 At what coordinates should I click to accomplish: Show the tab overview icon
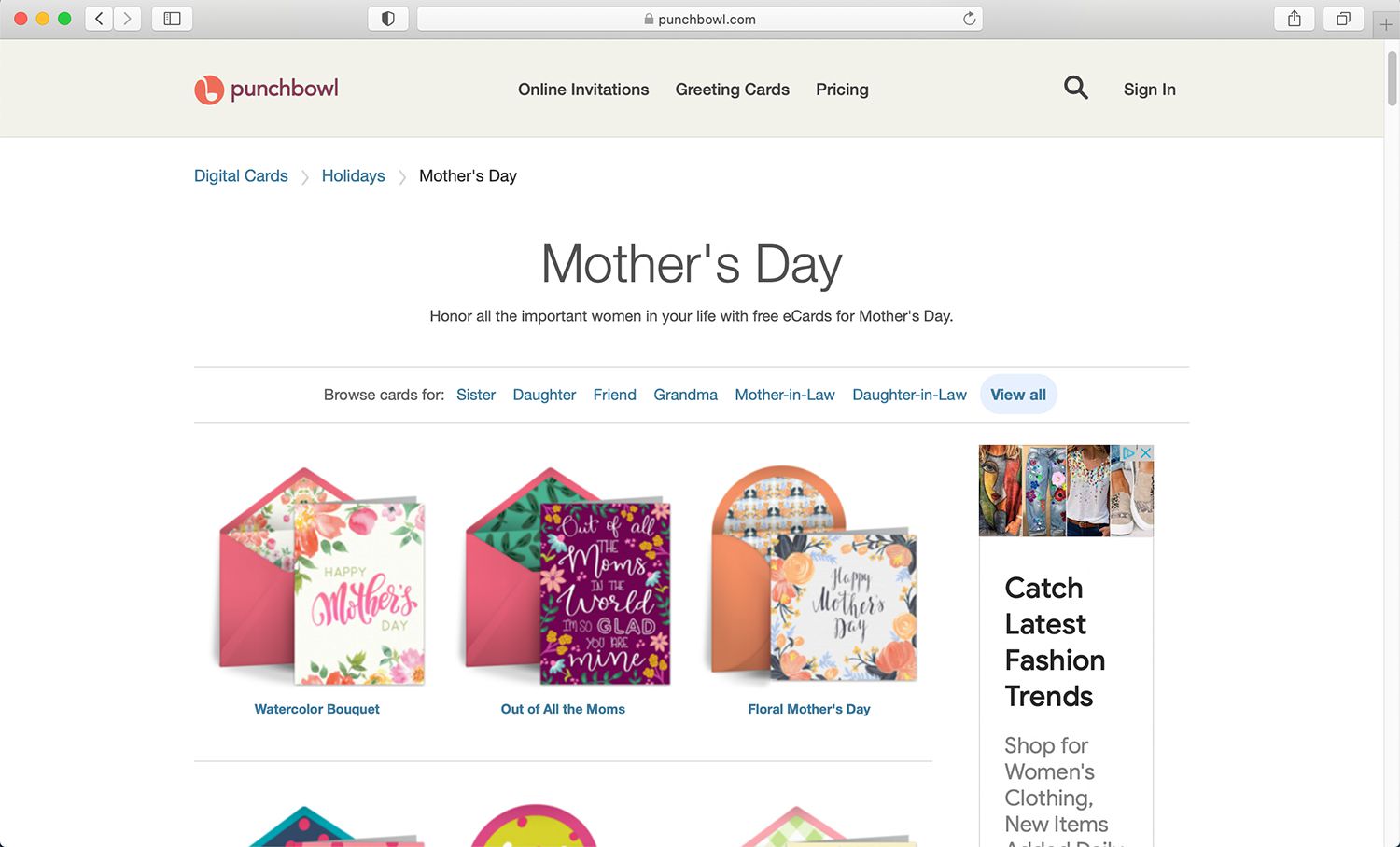point(1343,19)
